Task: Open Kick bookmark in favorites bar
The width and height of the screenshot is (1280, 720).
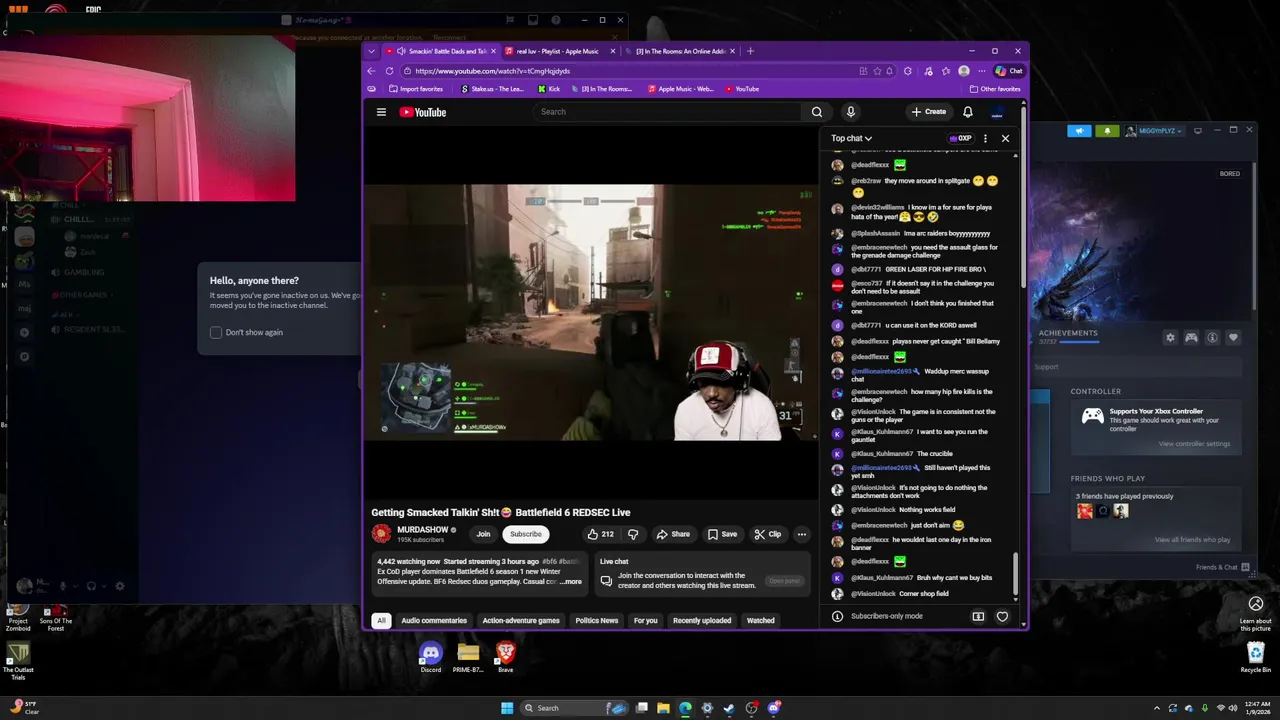Action: [x=549, y=89]
